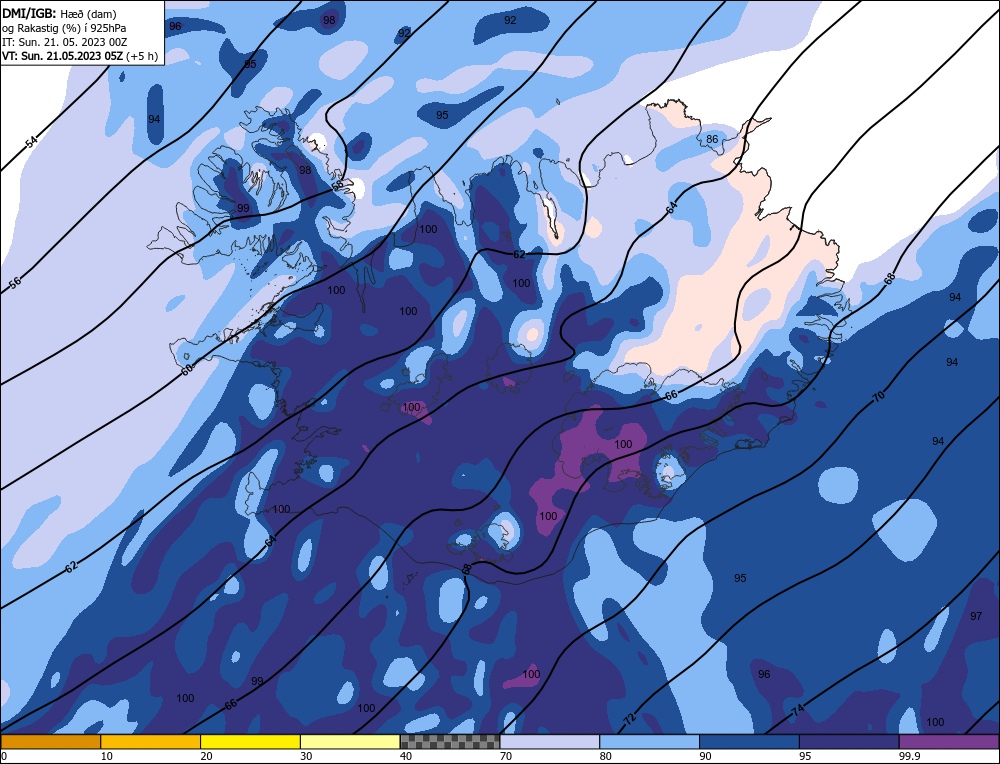
Task: Click the '72' contour line label
Action: tap(629, 719)
